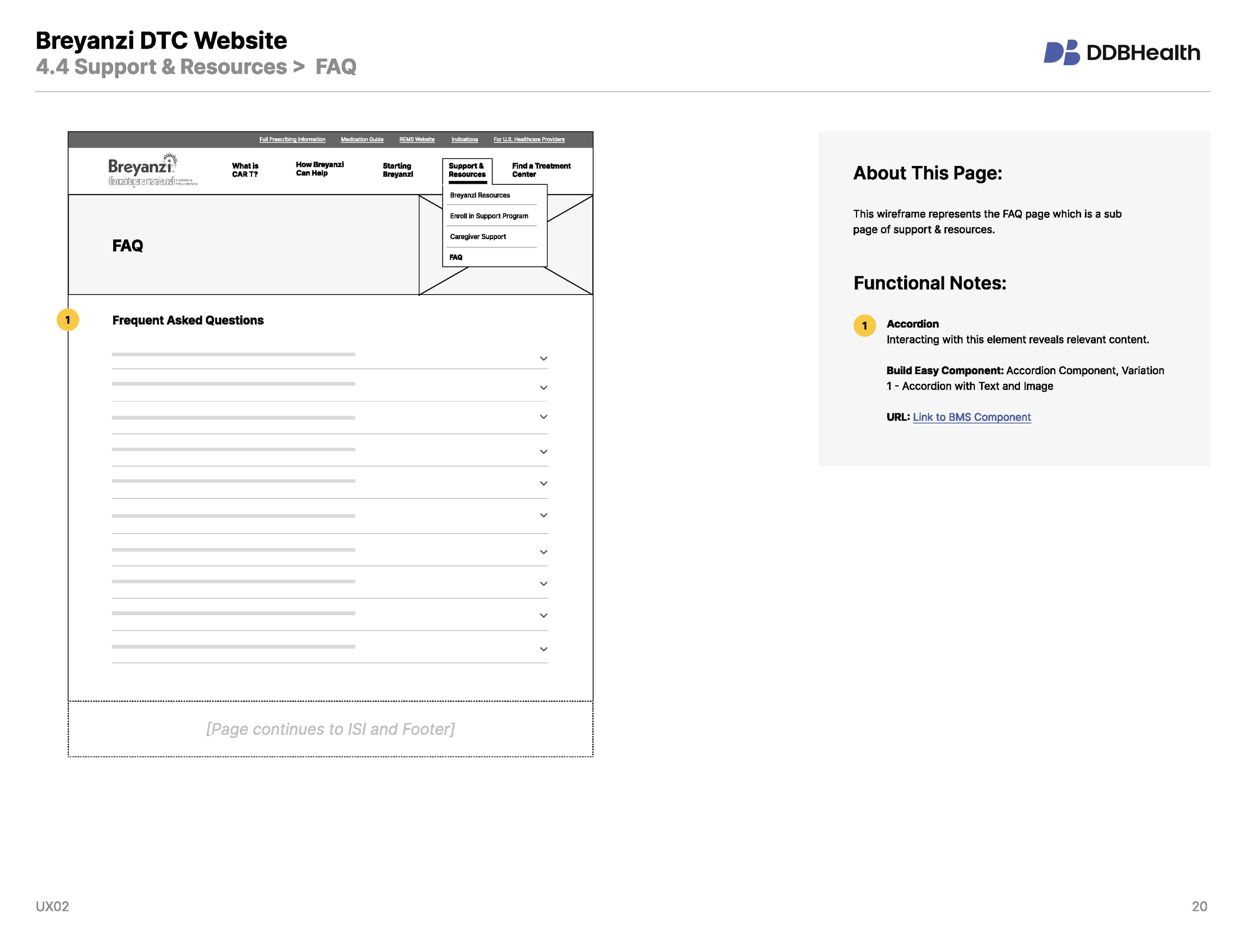1242x952 pixels.
Task: Click the Page continues to ISI placeholder
Action: click(330, 729)
